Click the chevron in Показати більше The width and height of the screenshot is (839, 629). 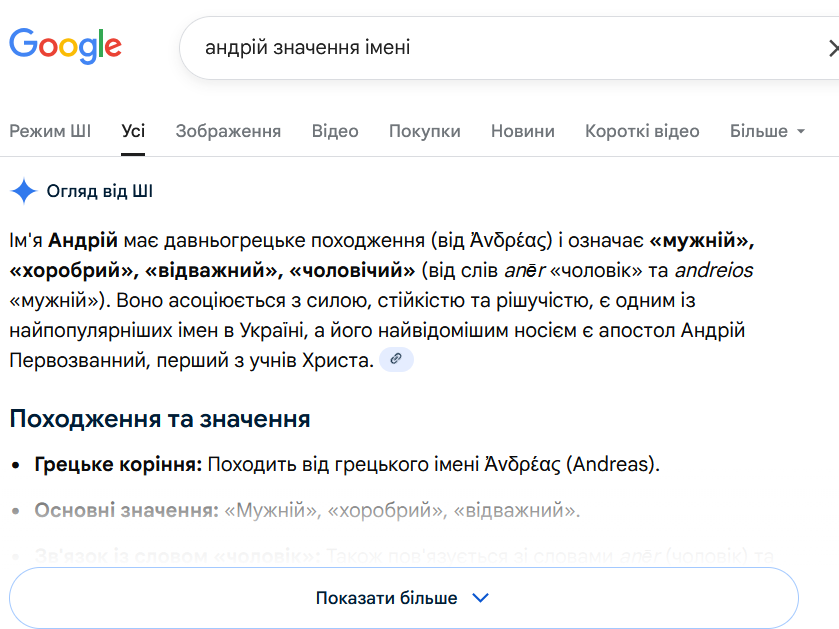tap(480, 597)
